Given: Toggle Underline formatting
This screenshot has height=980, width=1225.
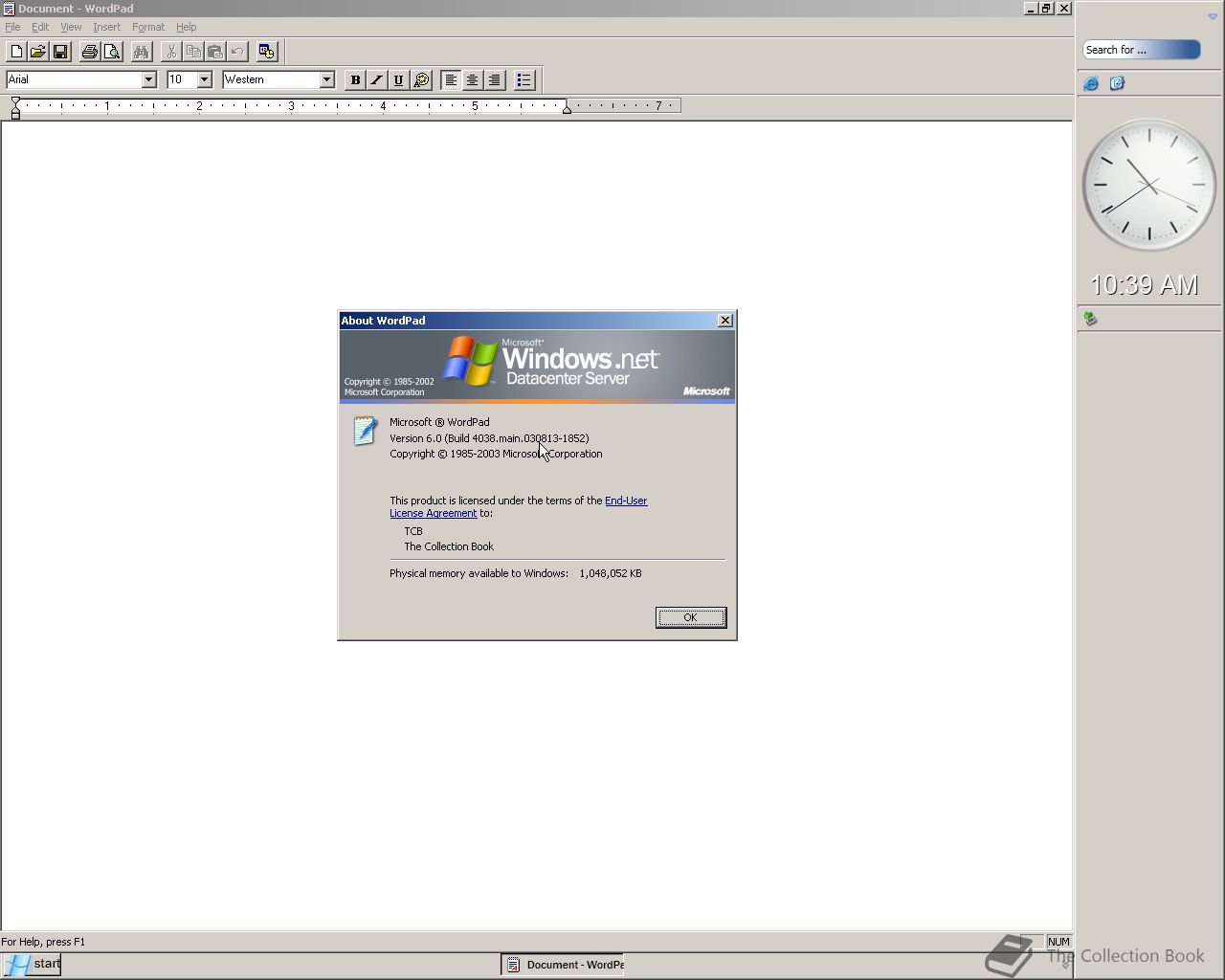Looking at the screenshot, I should click(399, 80).
